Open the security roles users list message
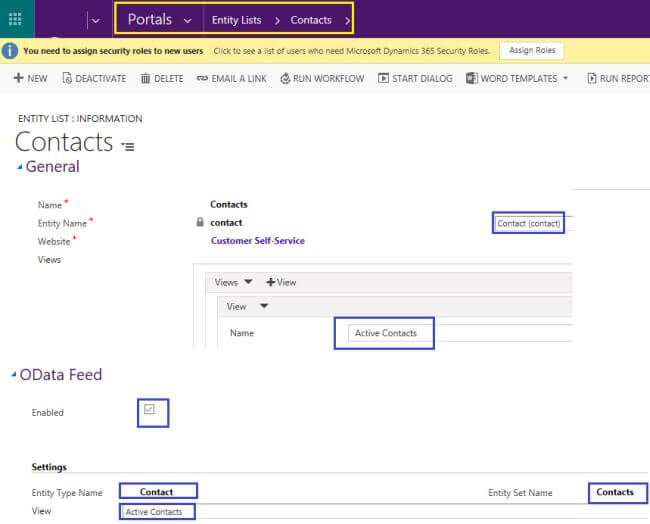Image resolution: width=650 pixels, height=524 pixels. (352, 51)
